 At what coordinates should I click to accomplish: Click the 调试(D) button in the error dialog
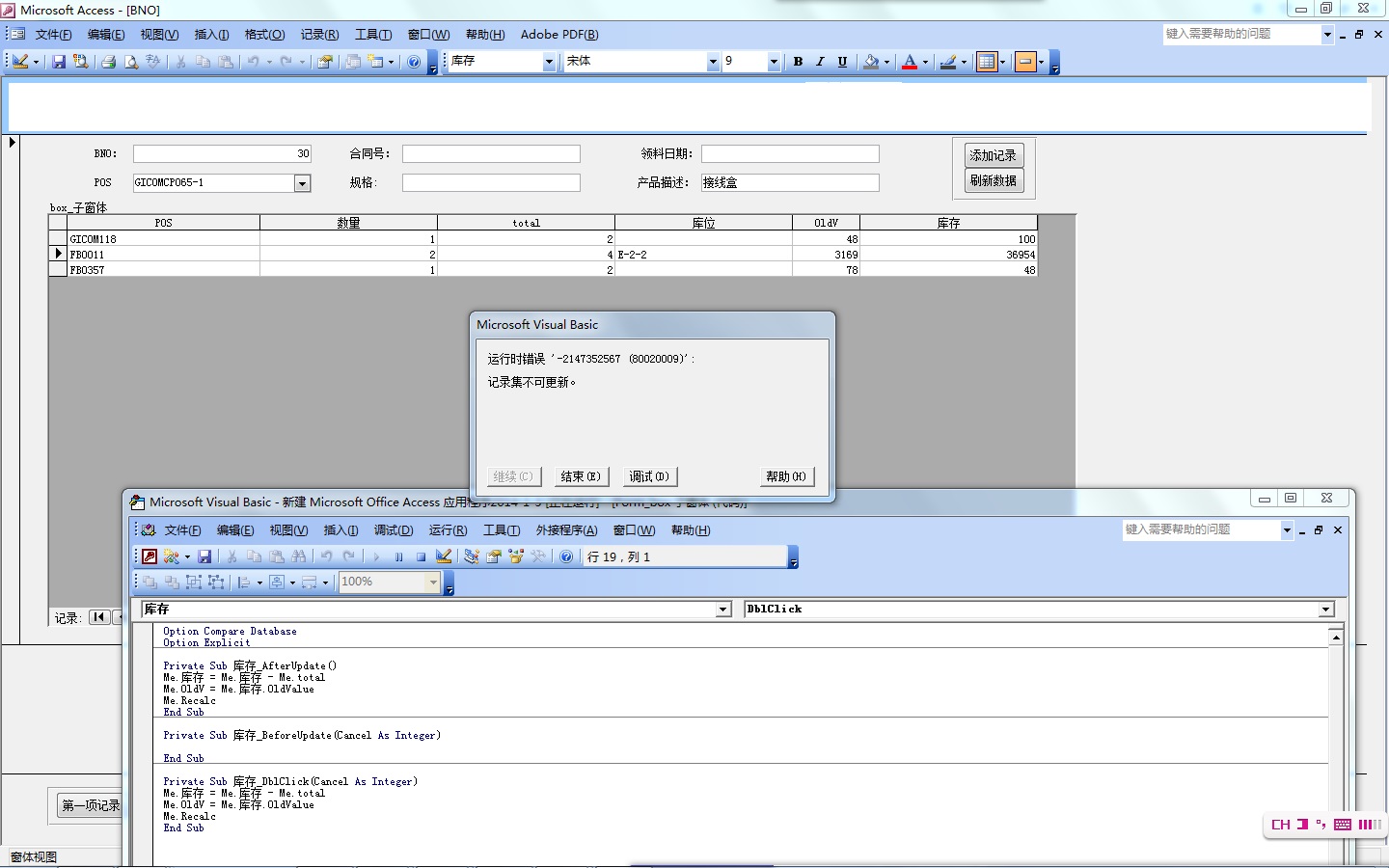click(649, 476)
